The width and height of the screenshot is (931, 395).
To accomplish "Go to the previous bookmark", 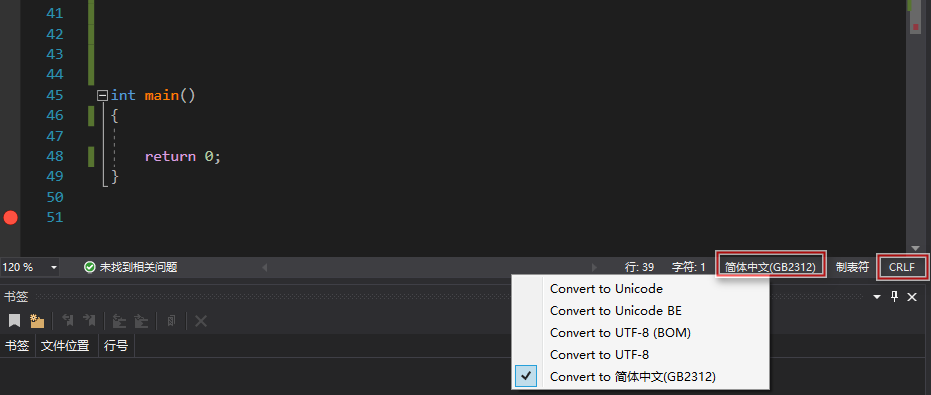I will [x=68, y=321].
